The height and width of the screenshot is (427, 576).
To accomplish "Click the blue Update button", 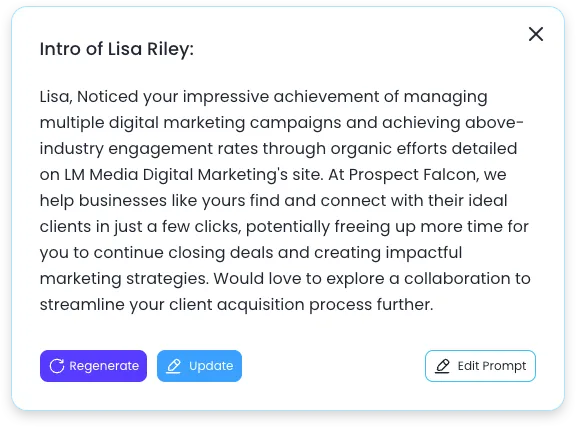I will 199,366.
